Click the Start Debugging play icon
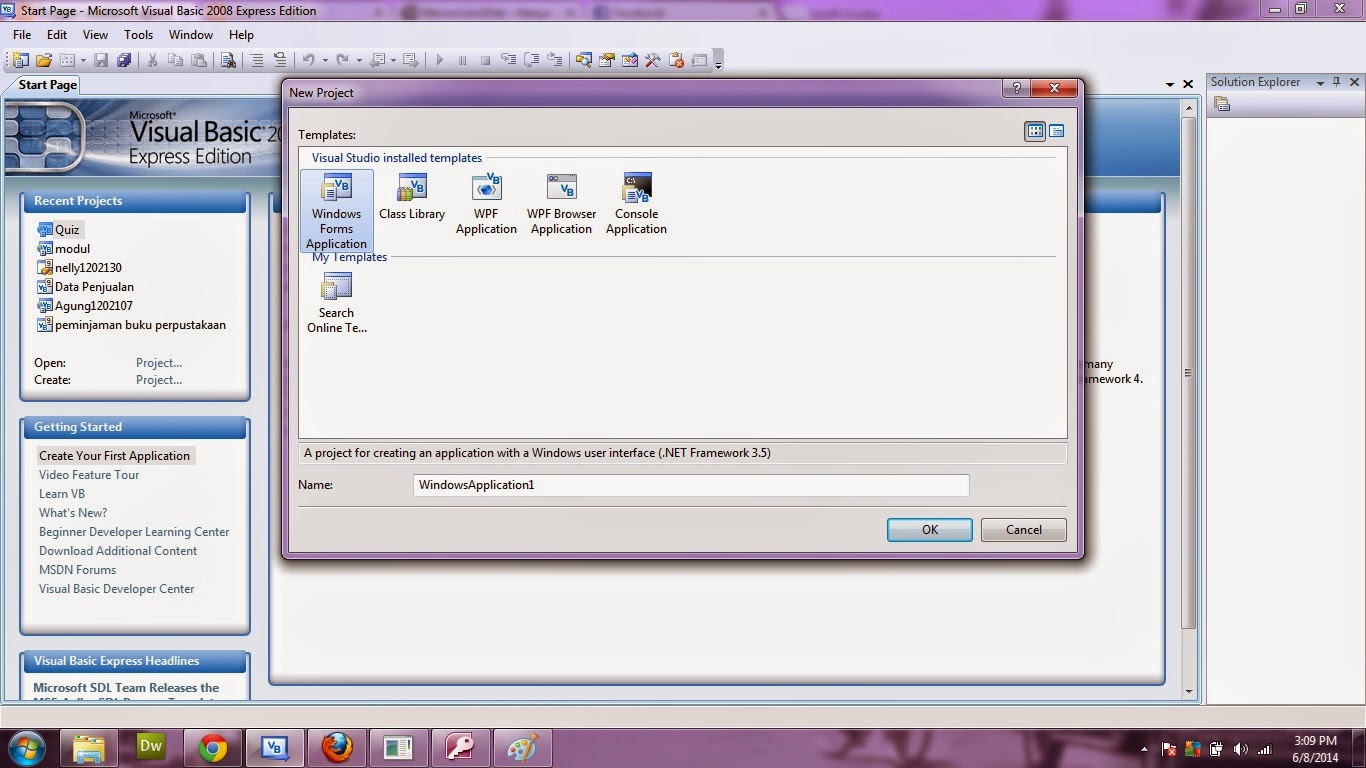Screen dimensions: 1366x768 click(x=439, y=60)
